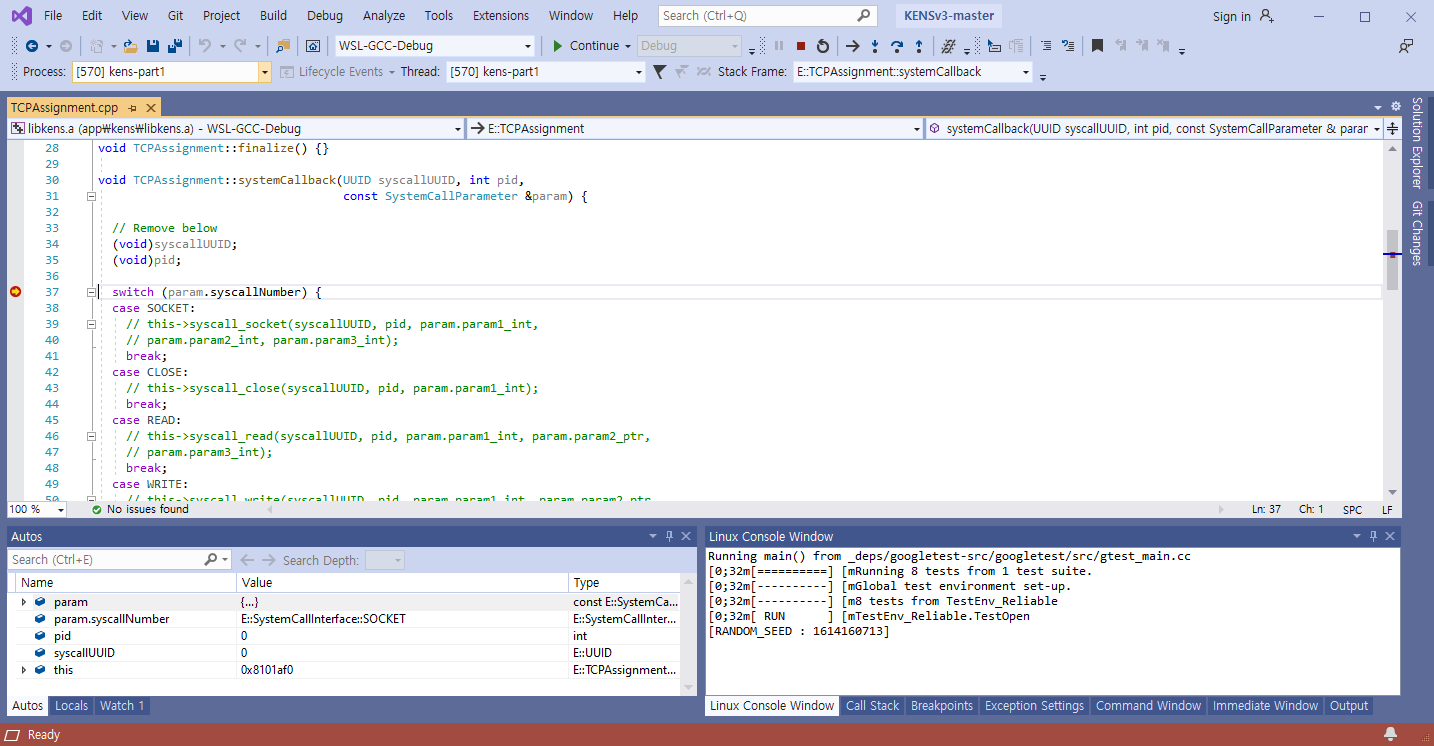Switch to the Breakpoints tab
Image resolution: width=1434 pixels, height=746 pixels.
tap(941, 706)
